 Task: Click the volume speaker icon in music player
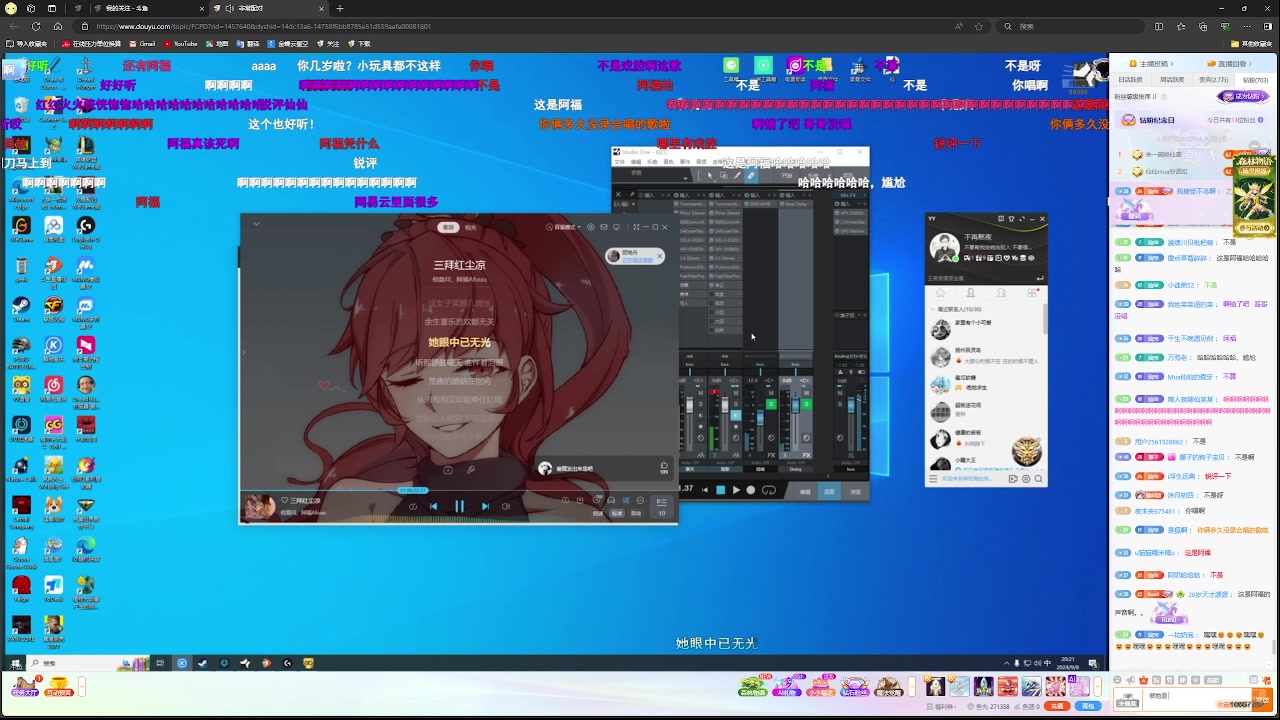pos(506,506)
